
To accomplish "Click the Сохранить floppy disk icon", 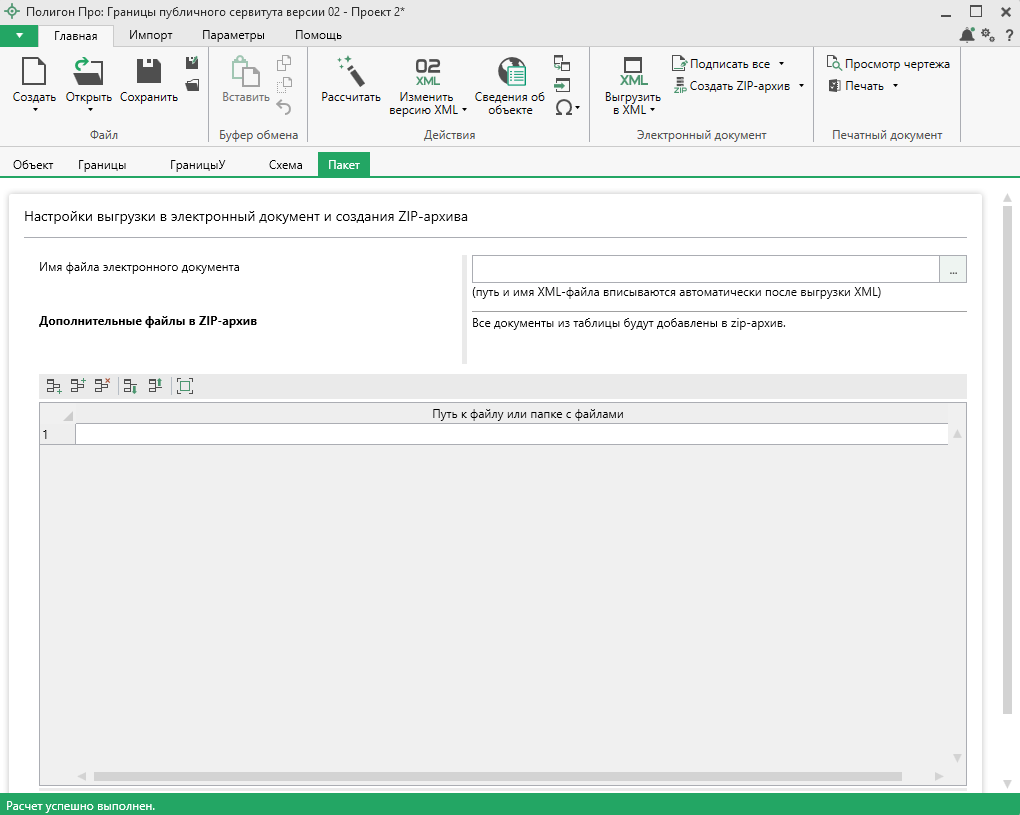I will pos(149,72).
